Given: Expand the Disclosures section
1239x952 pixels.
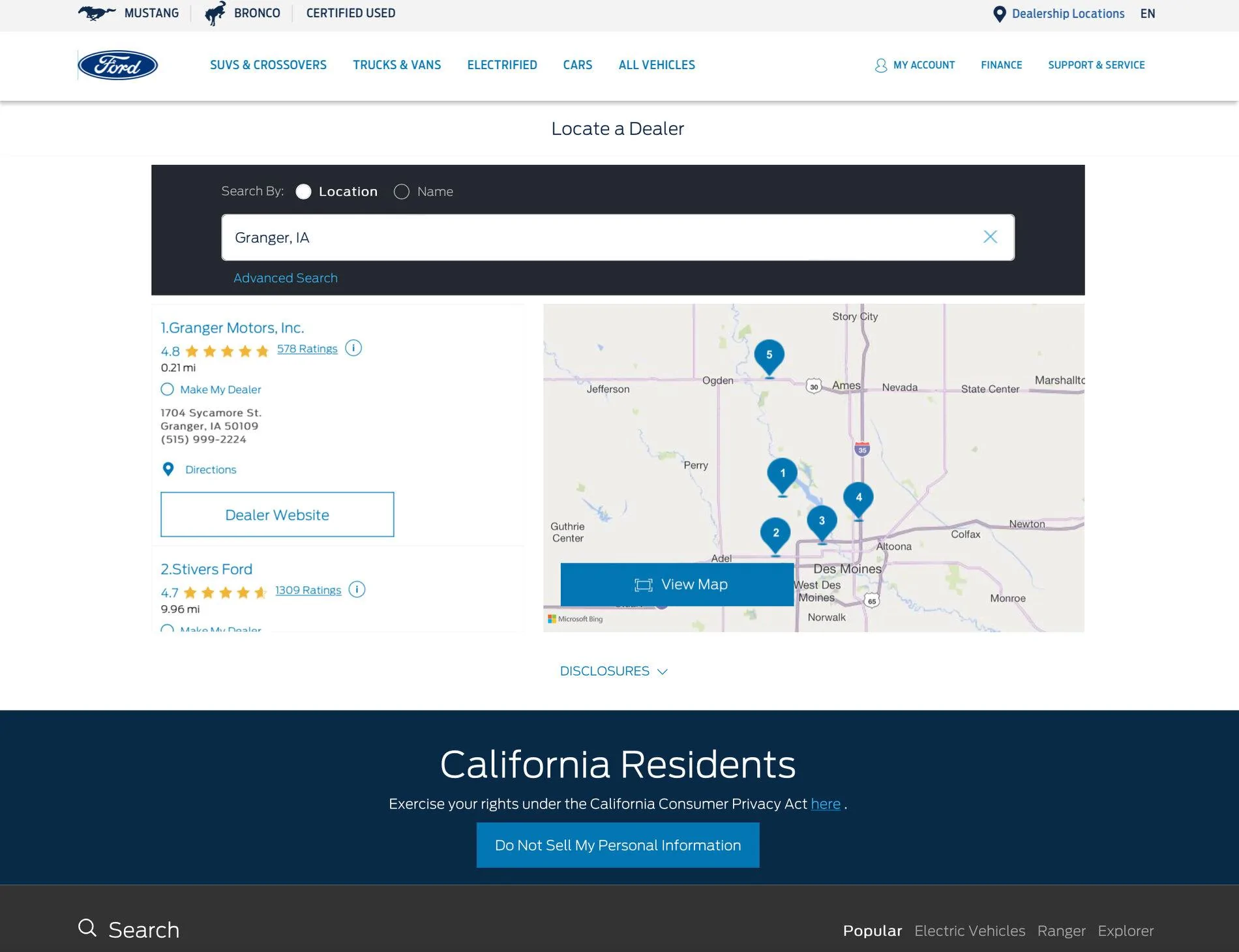Looking at the screenshot, I should pos(614,671).
